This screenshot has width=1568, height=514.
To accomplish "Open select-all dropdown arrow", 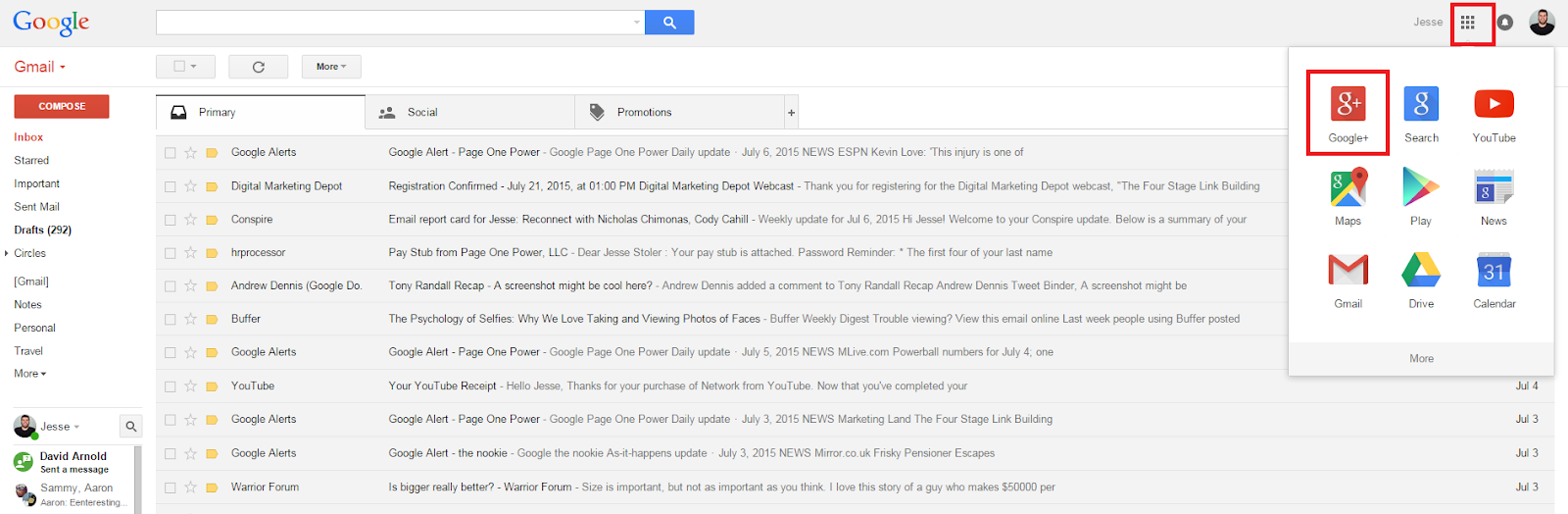I will (x=194, y=67).
